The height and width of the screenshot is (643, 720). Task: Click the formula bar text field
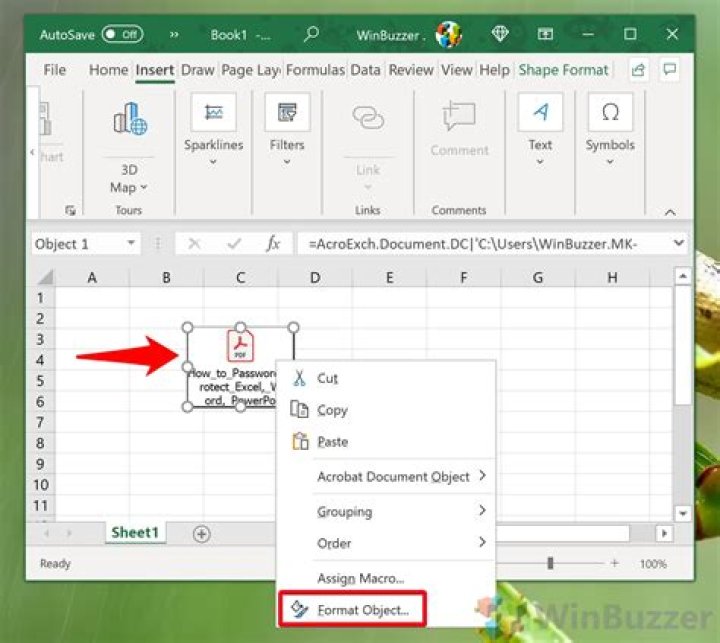[x=484, y=244]
